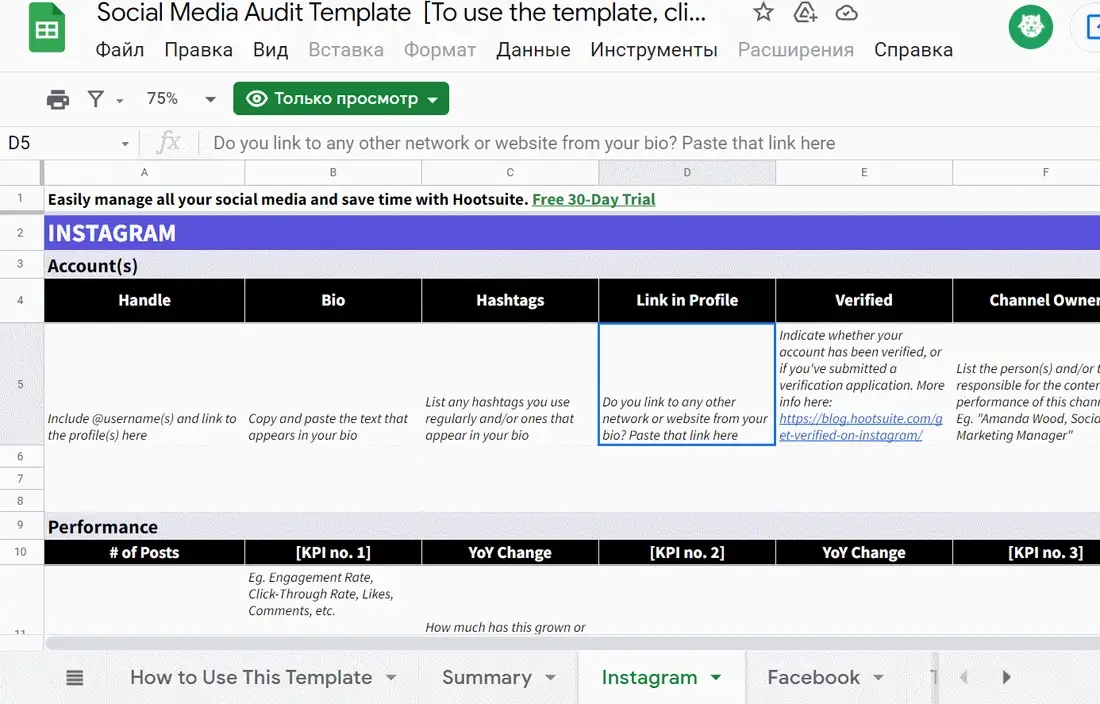The image size is (1100, 704).
Task: Switch to the Facebook sheet tab
Action: 813,677
